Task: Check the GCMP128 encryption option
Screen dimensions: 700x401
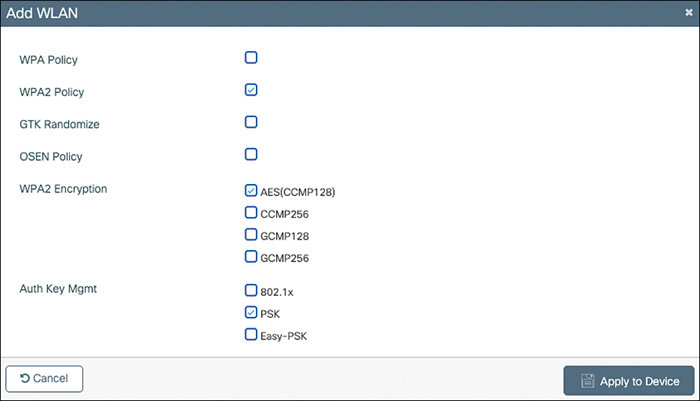Action: pos(251,235)
